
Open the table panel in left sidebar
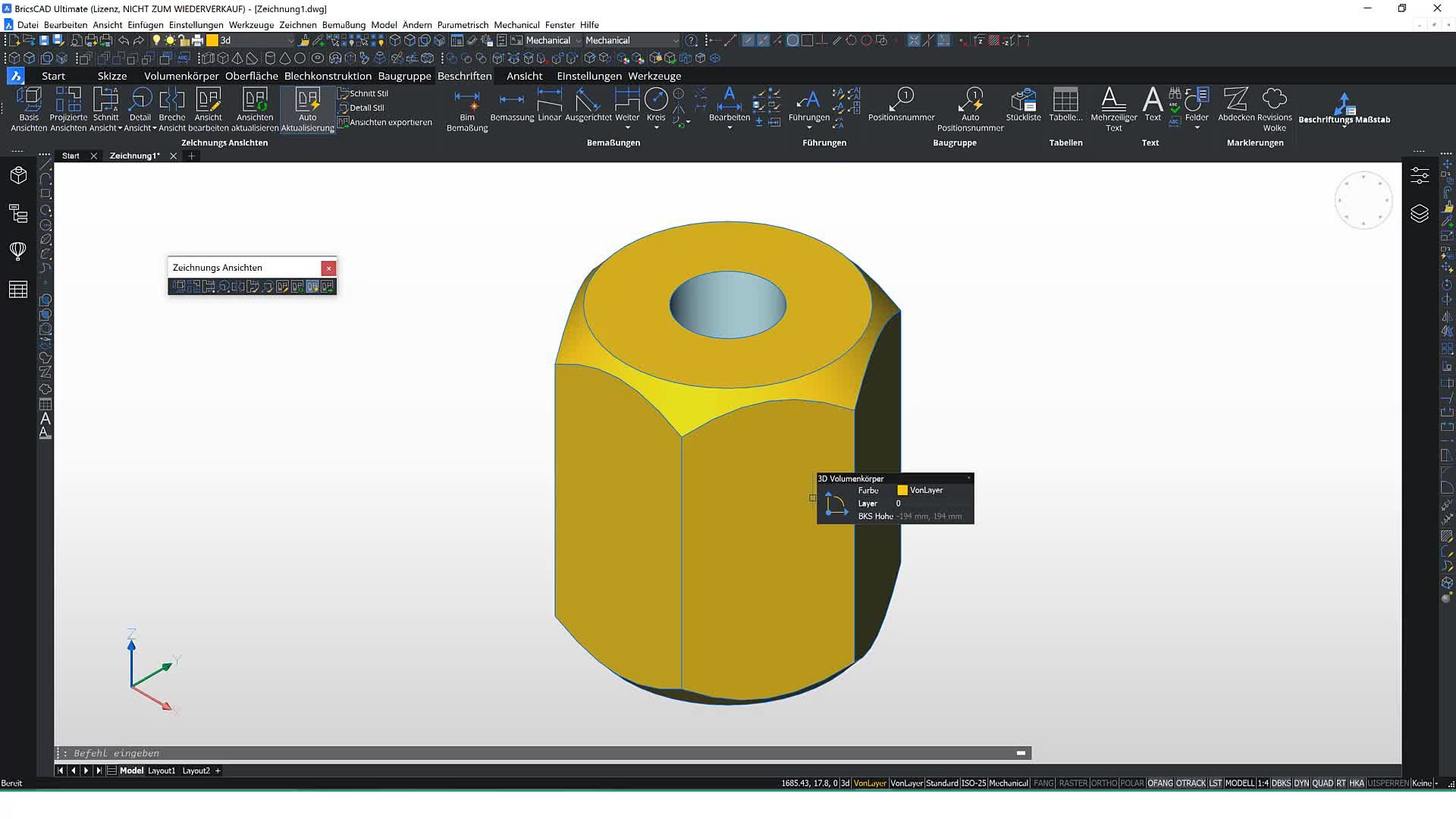(x=18, y=289)
